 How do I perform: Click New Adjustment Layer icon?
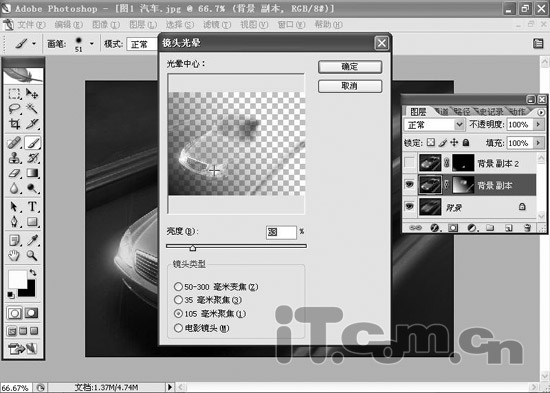pyautogui.click(x=472, y=228)
